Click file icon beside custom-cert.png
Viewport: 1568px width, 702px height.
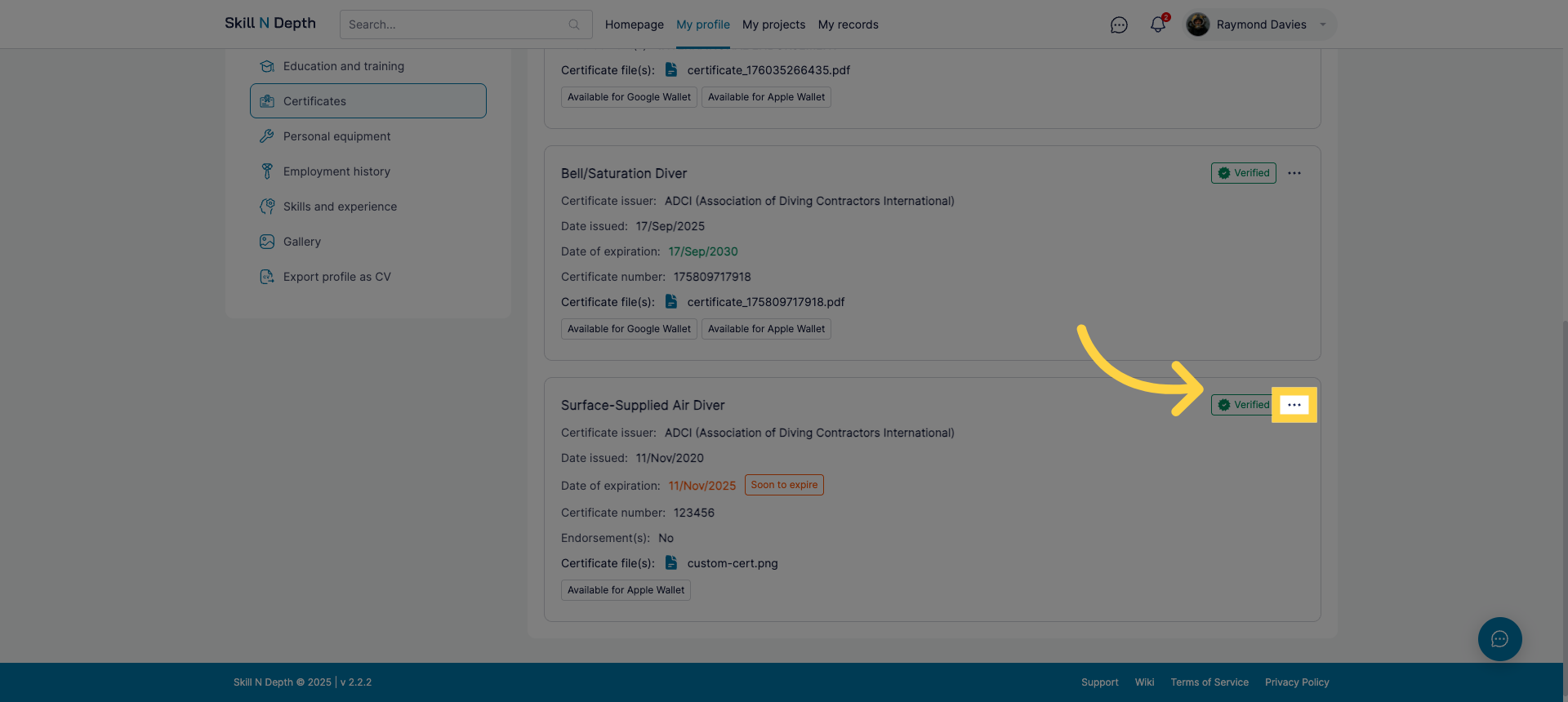[x=671, y=562]
